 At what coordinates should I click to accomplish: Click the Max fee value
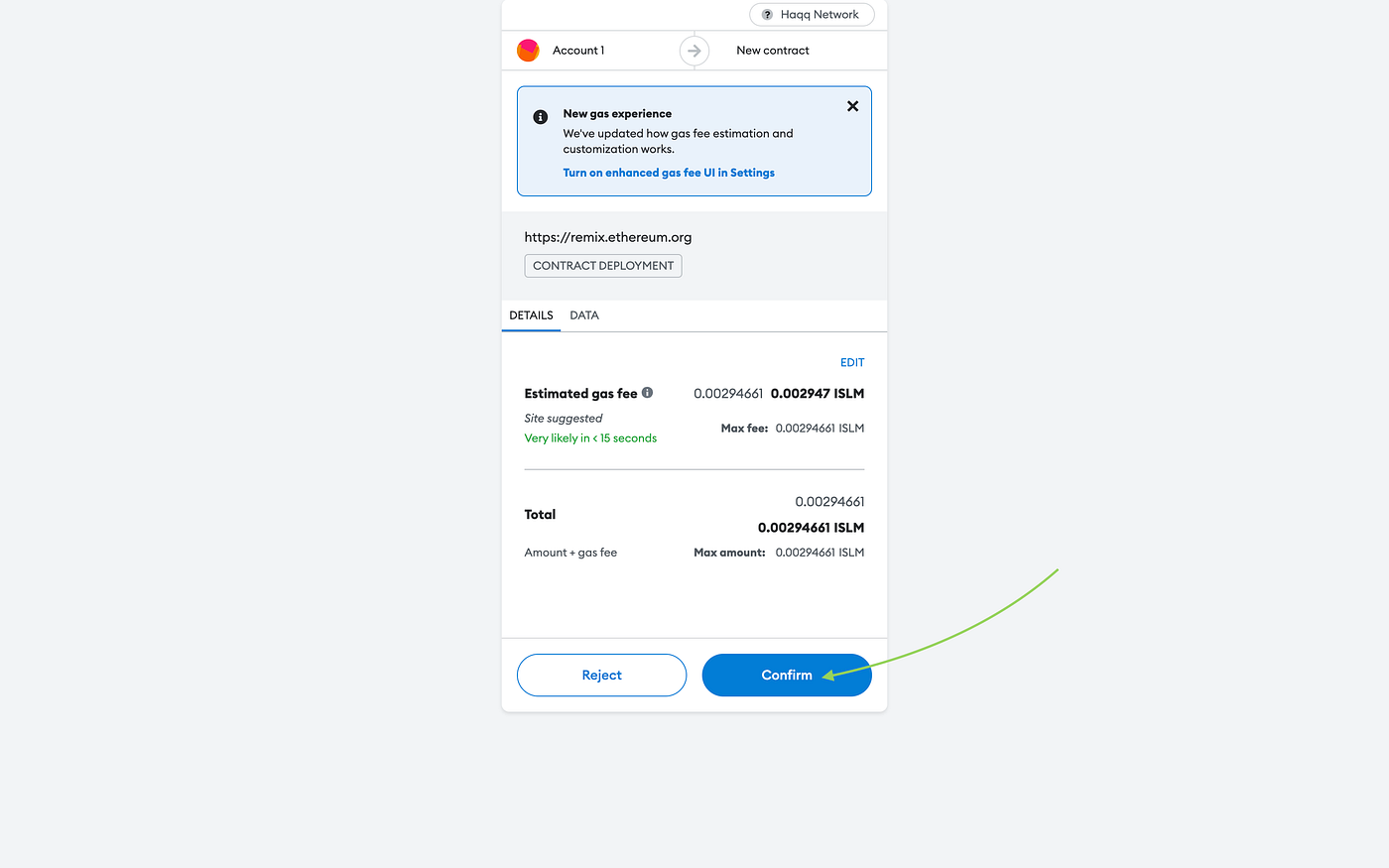point(820,429)
